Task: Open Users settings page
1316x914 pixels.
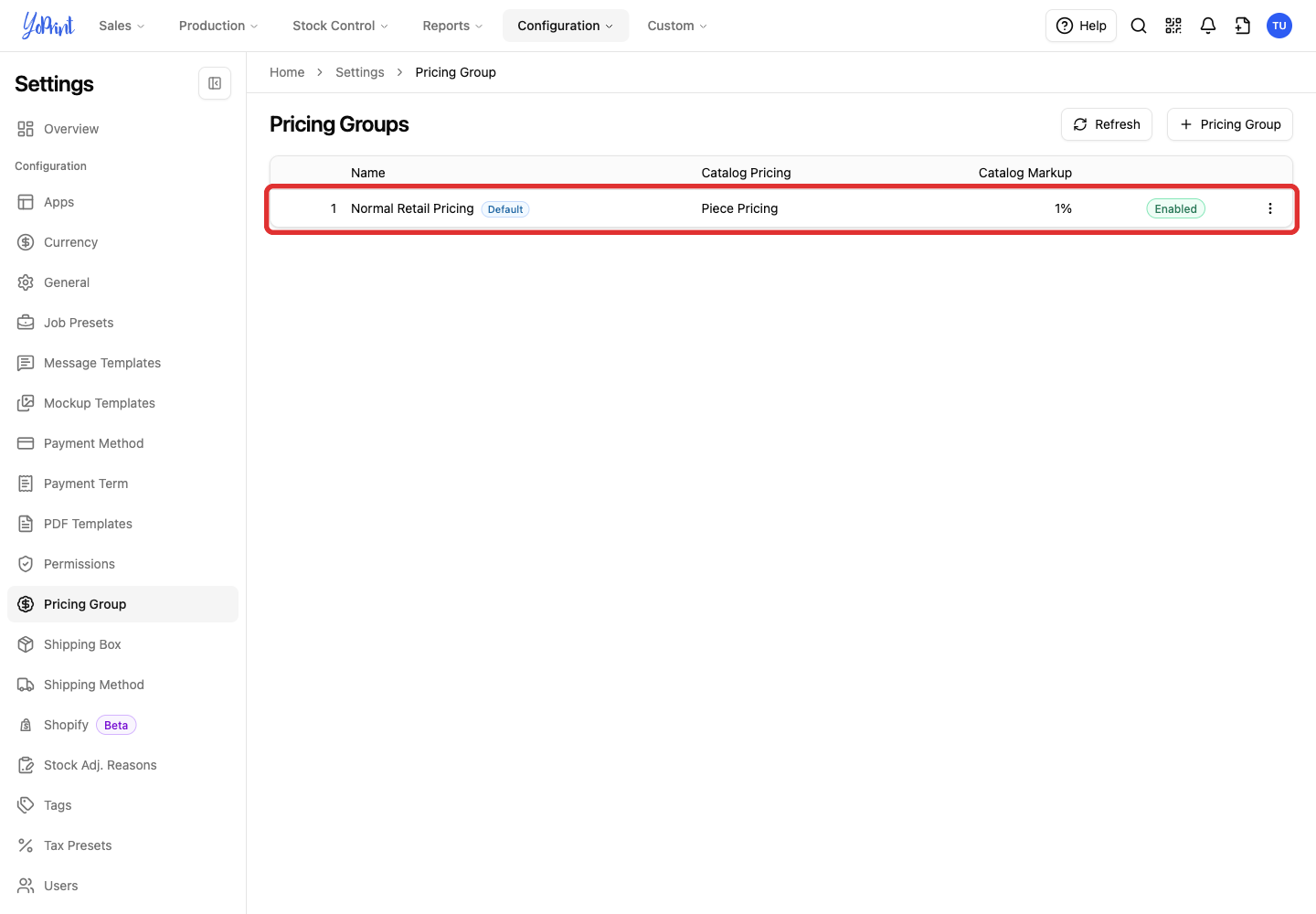Action: 122,886
